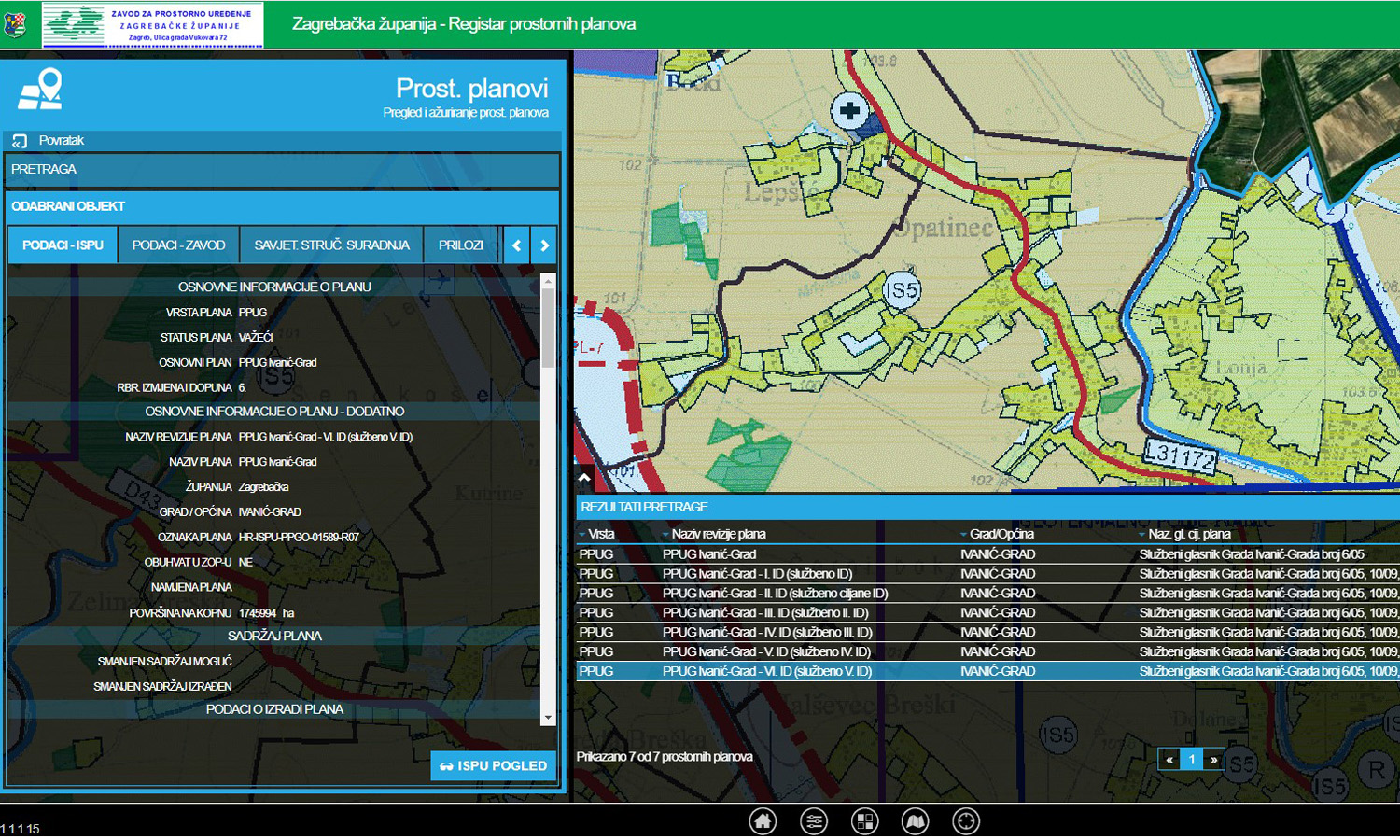This screenshot has width=1400, height=840.
Task: Collapse results panel with up chevron
Action: pyautogui.click(x=584, y=478)
